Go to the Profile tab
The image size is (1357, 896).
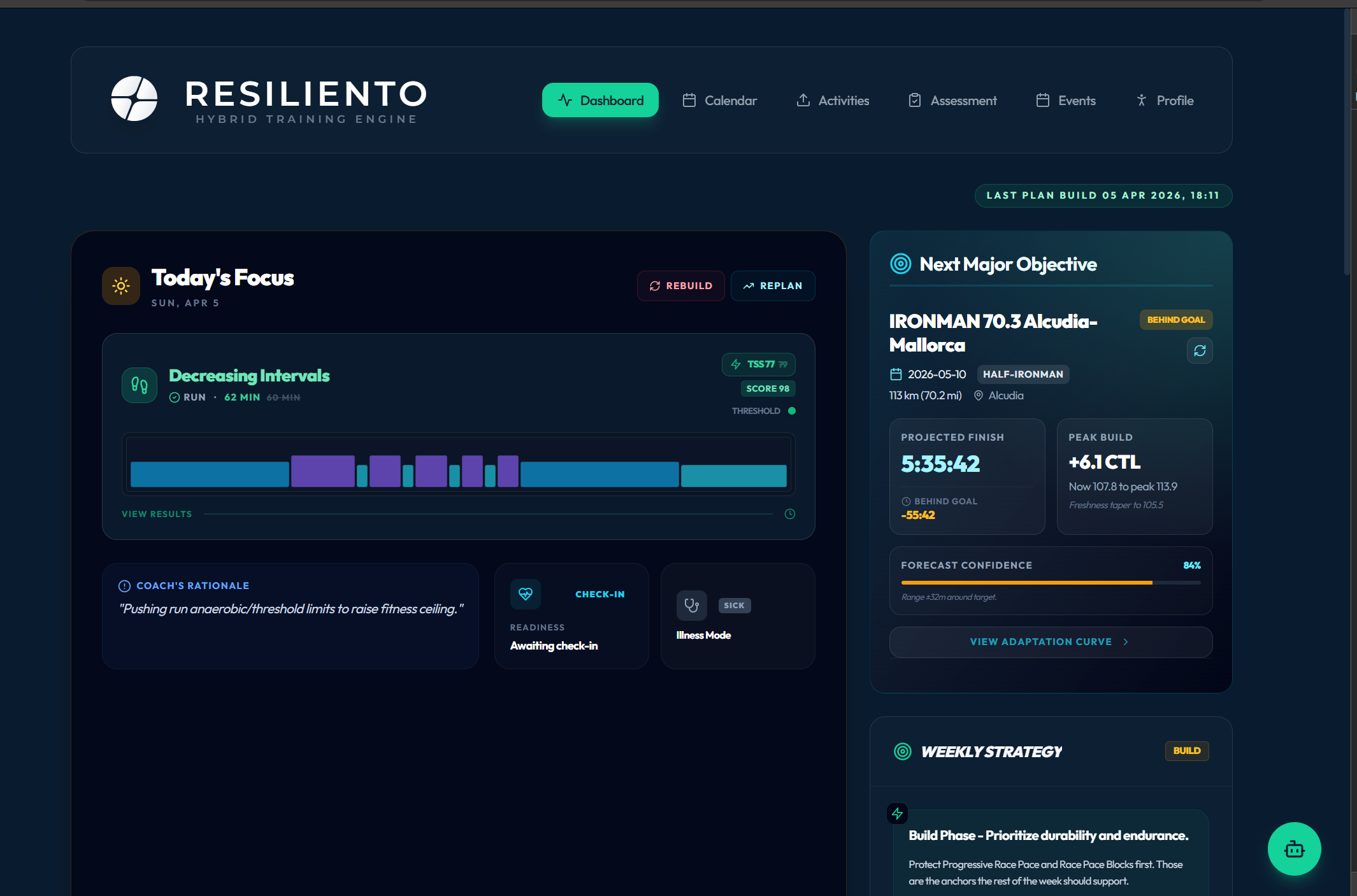pyautogui.click(x=1165, y=101)
